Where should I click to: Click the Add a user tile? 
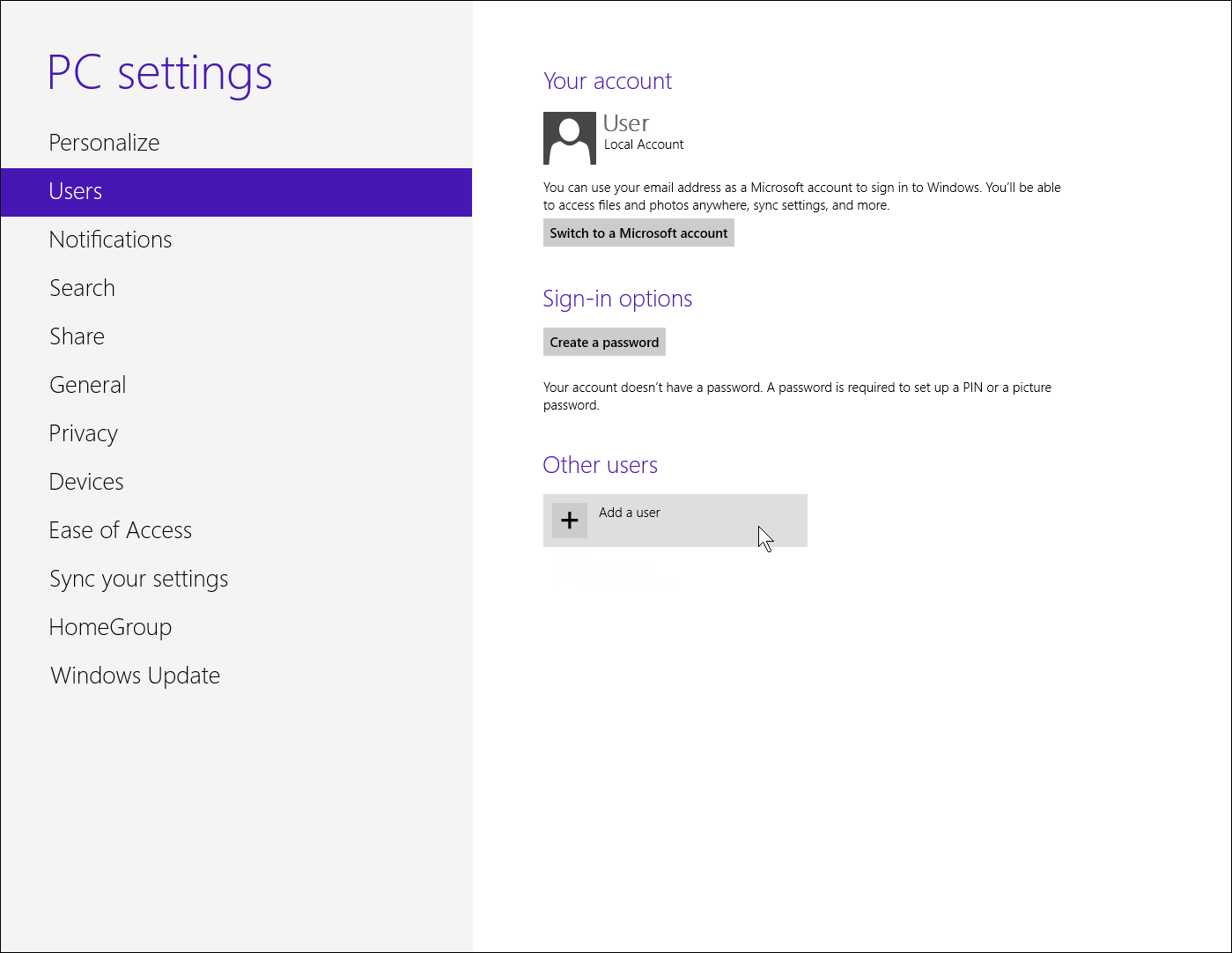(675, 521)
